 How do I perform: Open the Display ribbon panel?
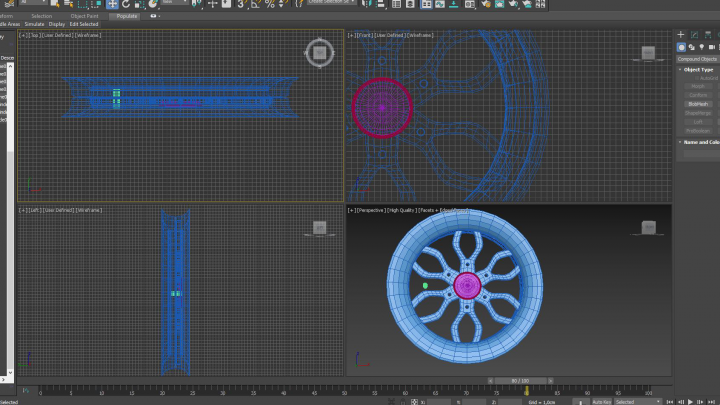tap(57, 24)
